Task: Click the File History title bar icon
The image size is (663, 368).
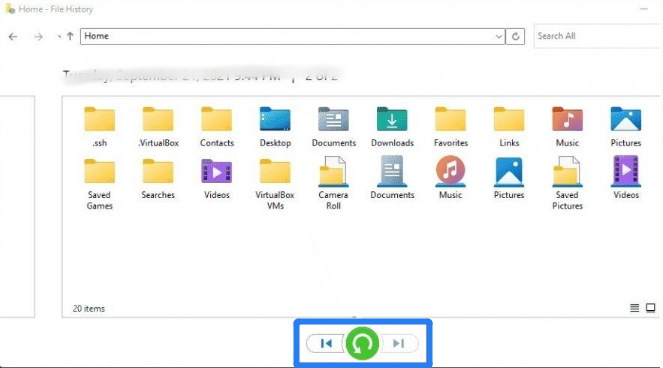Action: pos(10,9)
